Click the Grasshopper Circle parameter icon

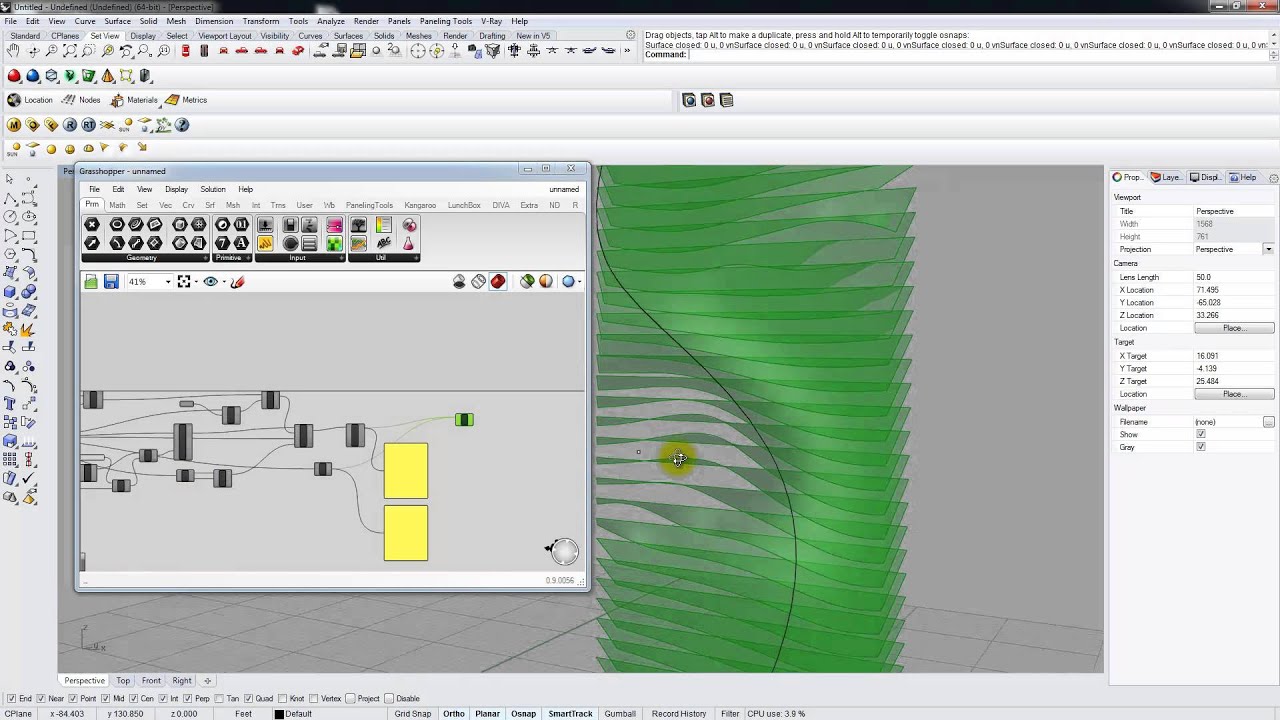pyautogui.click(x=117, y=225)
